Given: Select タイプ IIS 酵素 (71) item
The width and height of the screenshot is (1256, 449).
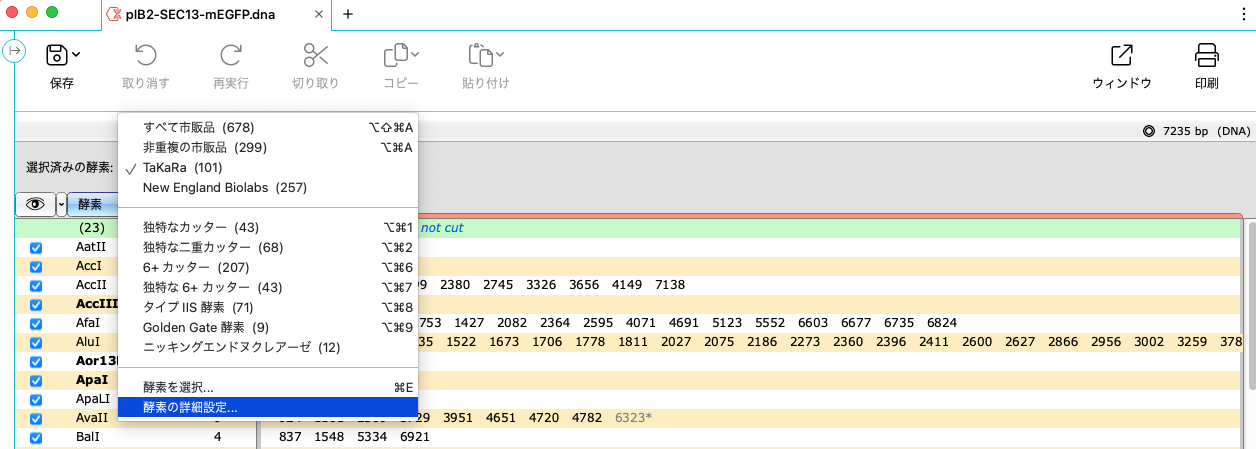Looking at the screenshot, I should [268, 307].
